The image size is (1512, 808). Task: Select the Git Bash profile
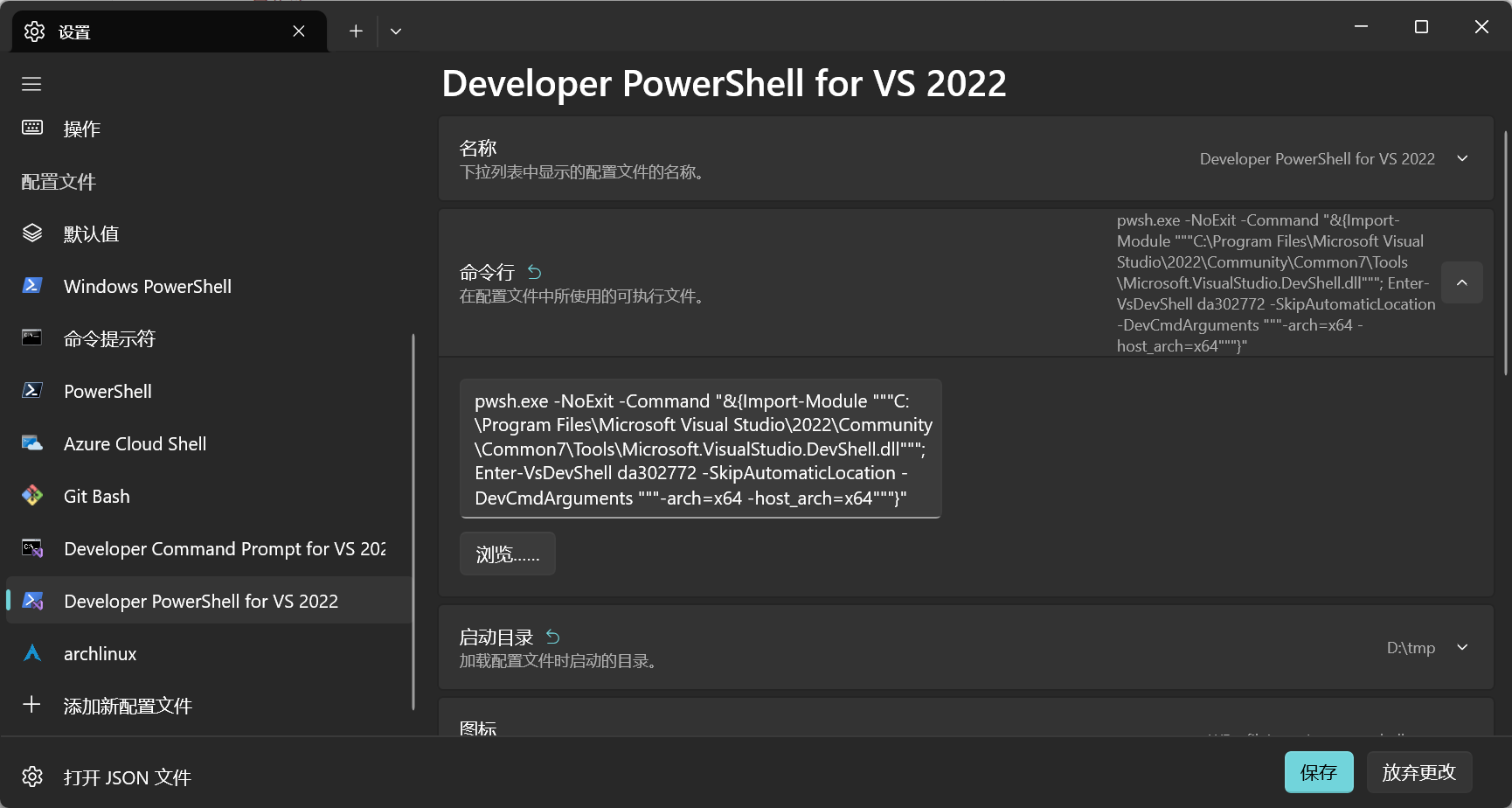[x=208, y=496]
